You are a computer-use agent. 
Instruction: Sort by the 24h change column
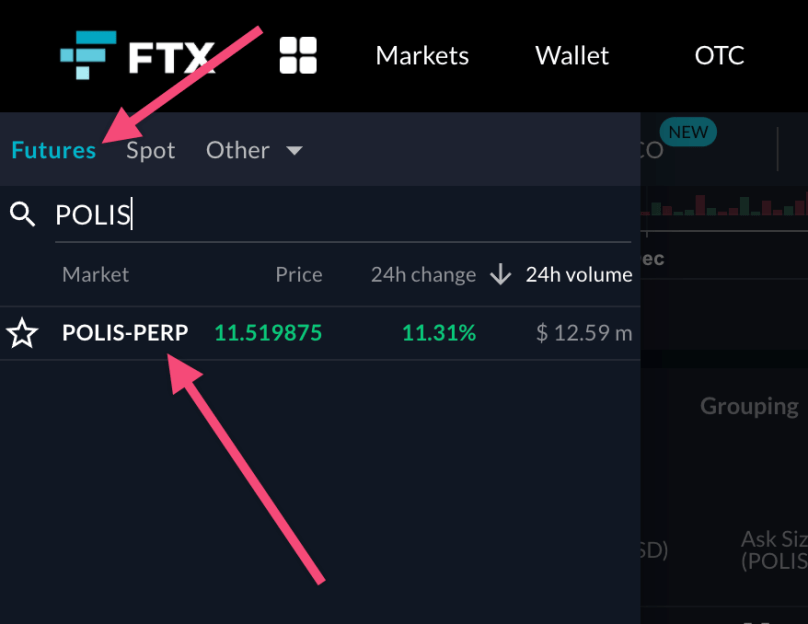pos(423,274)
